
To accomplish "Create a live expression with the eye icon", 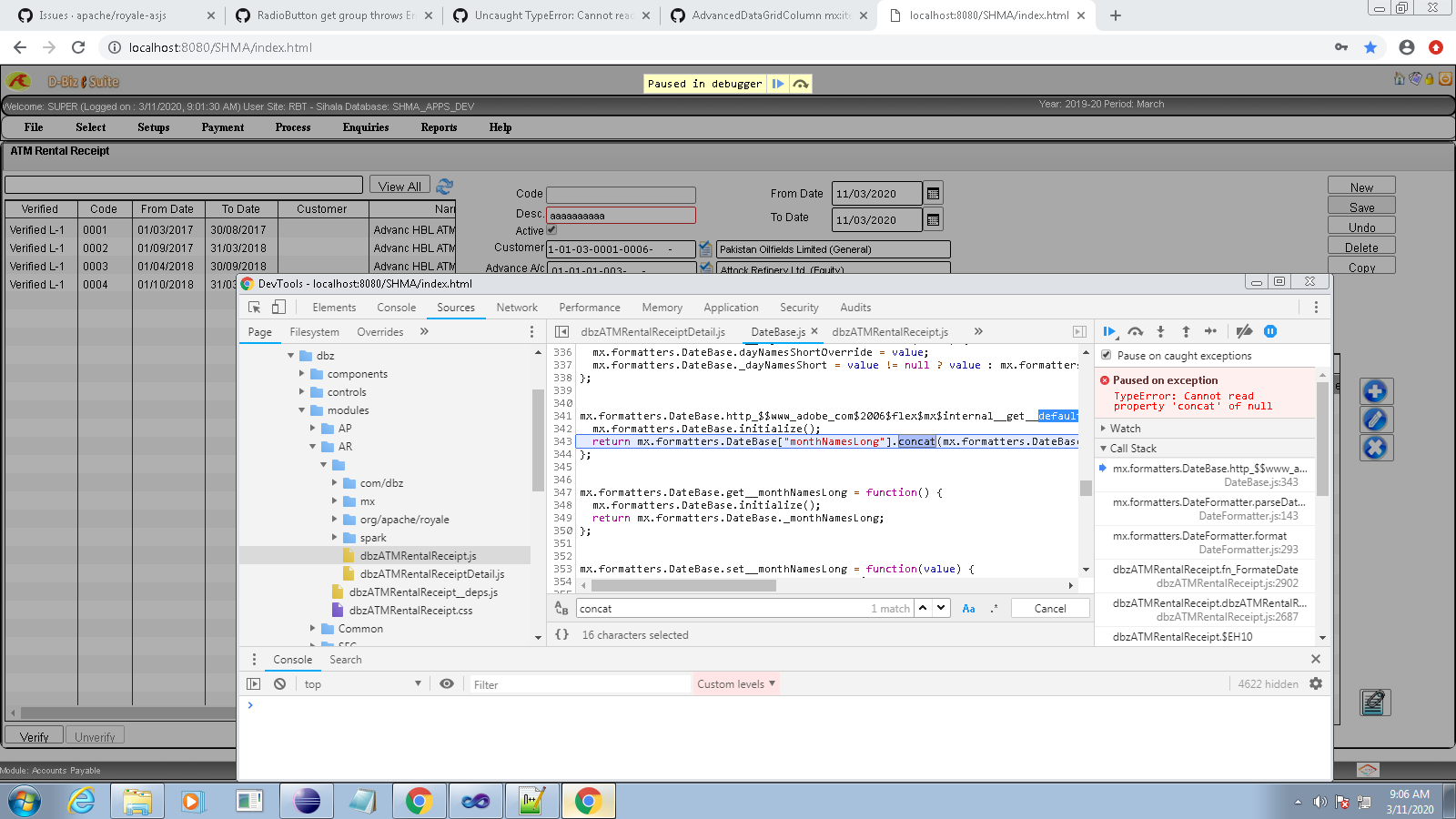I will pos(447,683).
